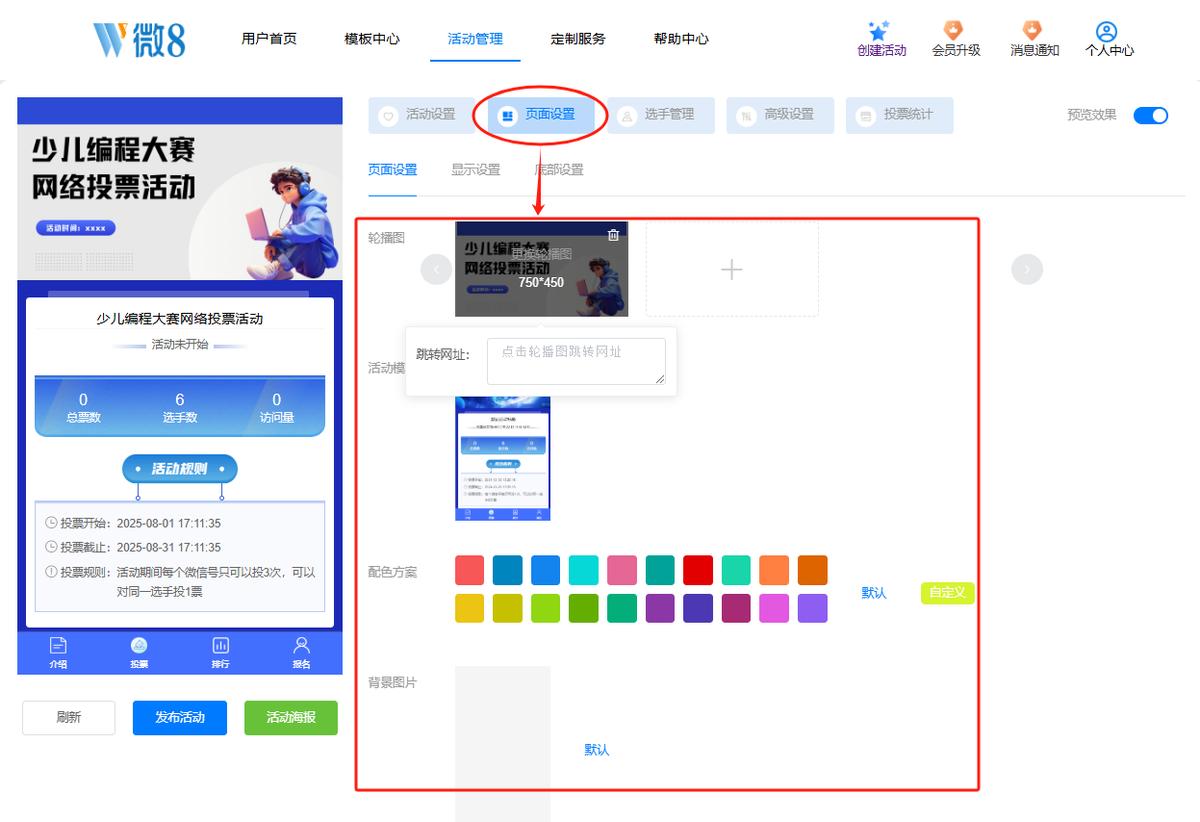
Task: Open the 模板中心 menu item
Action: 372,39
